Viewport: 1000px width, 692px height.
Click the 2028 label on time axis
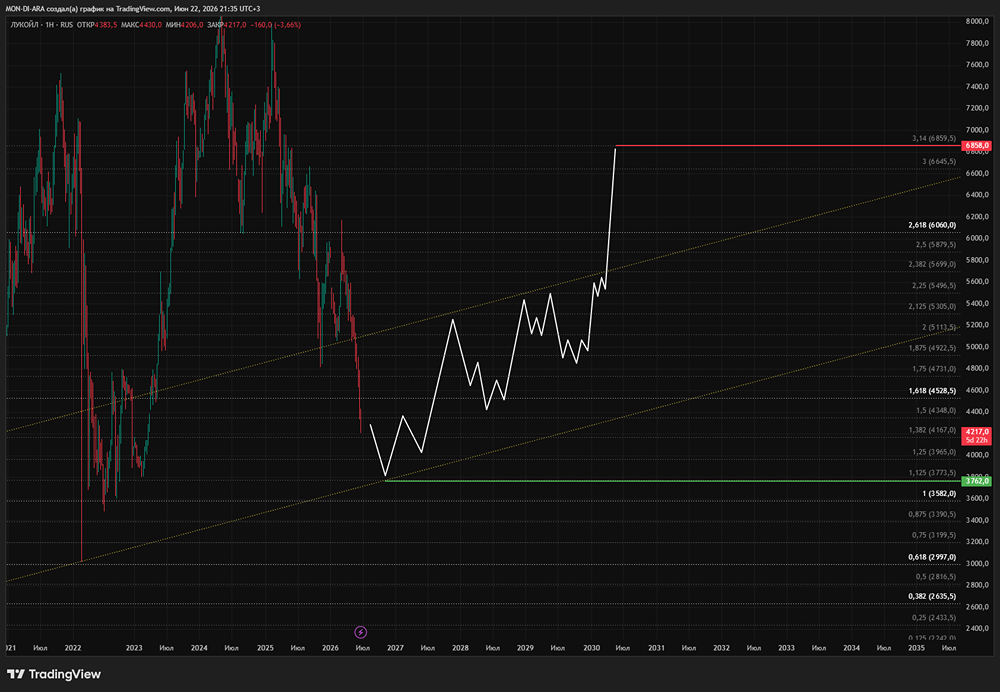[x=460, y=648]
